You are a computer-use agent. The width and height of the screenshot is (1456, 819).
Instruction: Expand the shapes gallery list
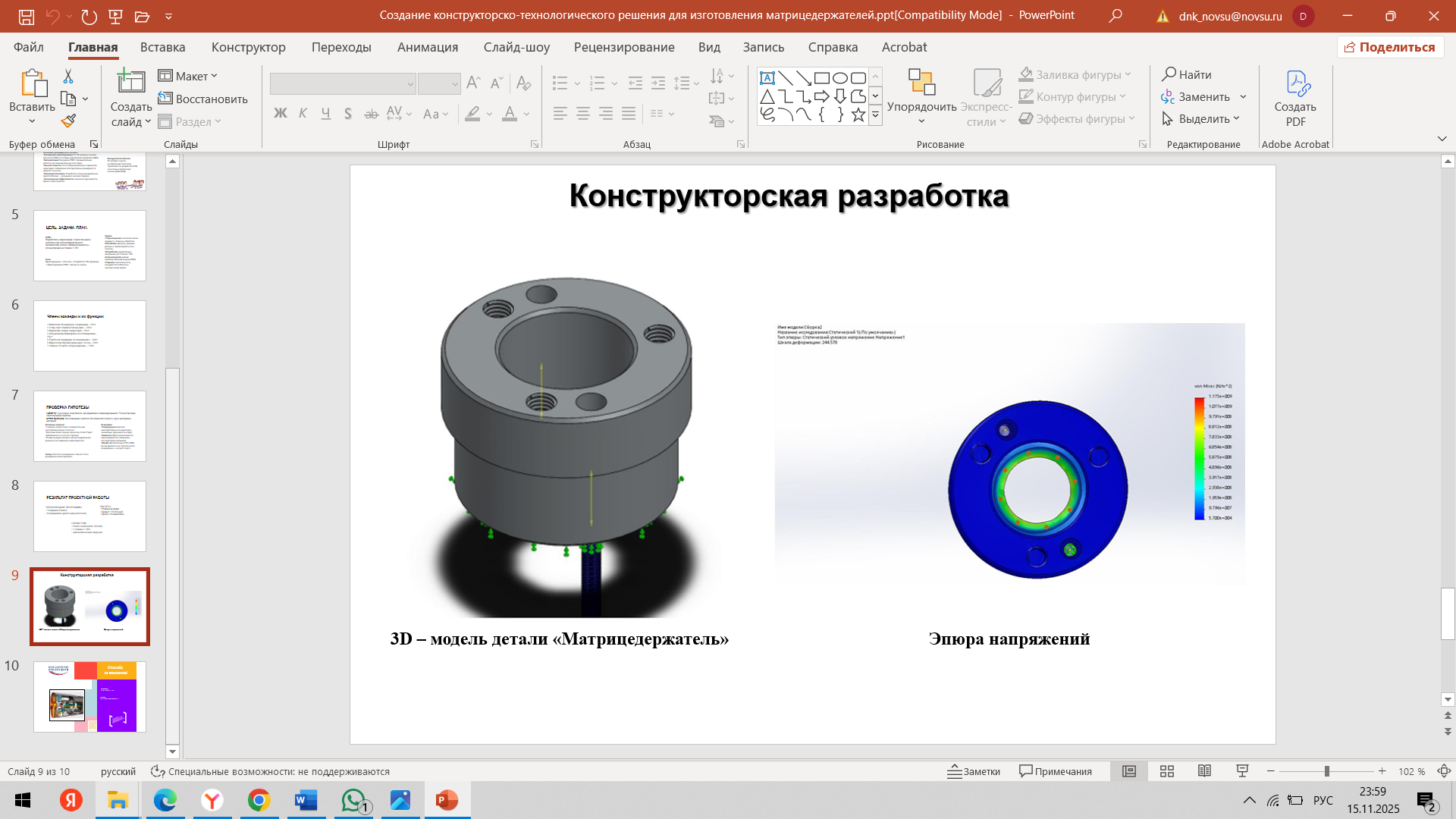coord(875,115)
